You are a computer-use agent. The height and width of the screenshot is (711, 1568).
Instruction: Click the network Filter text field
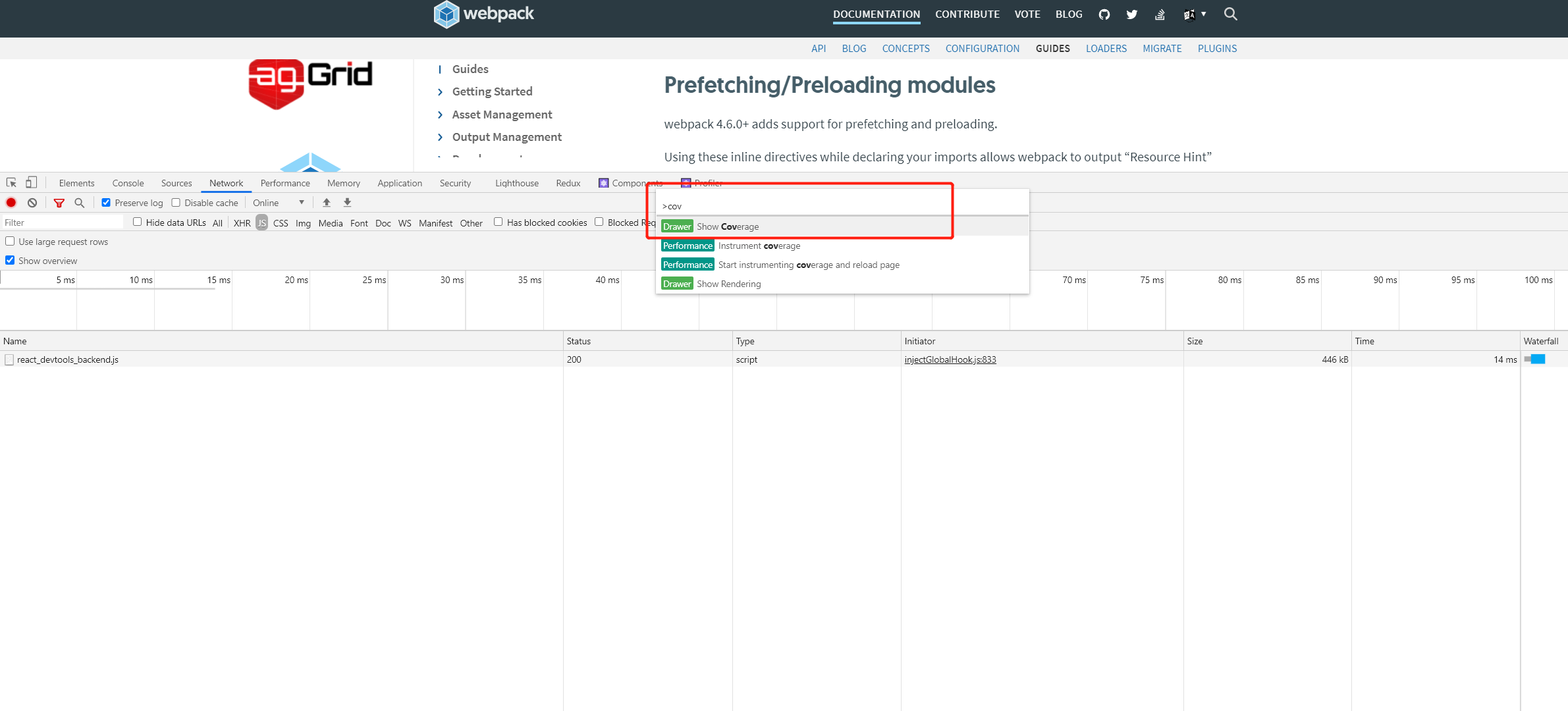pyautogui.click(x=63, y=223)
